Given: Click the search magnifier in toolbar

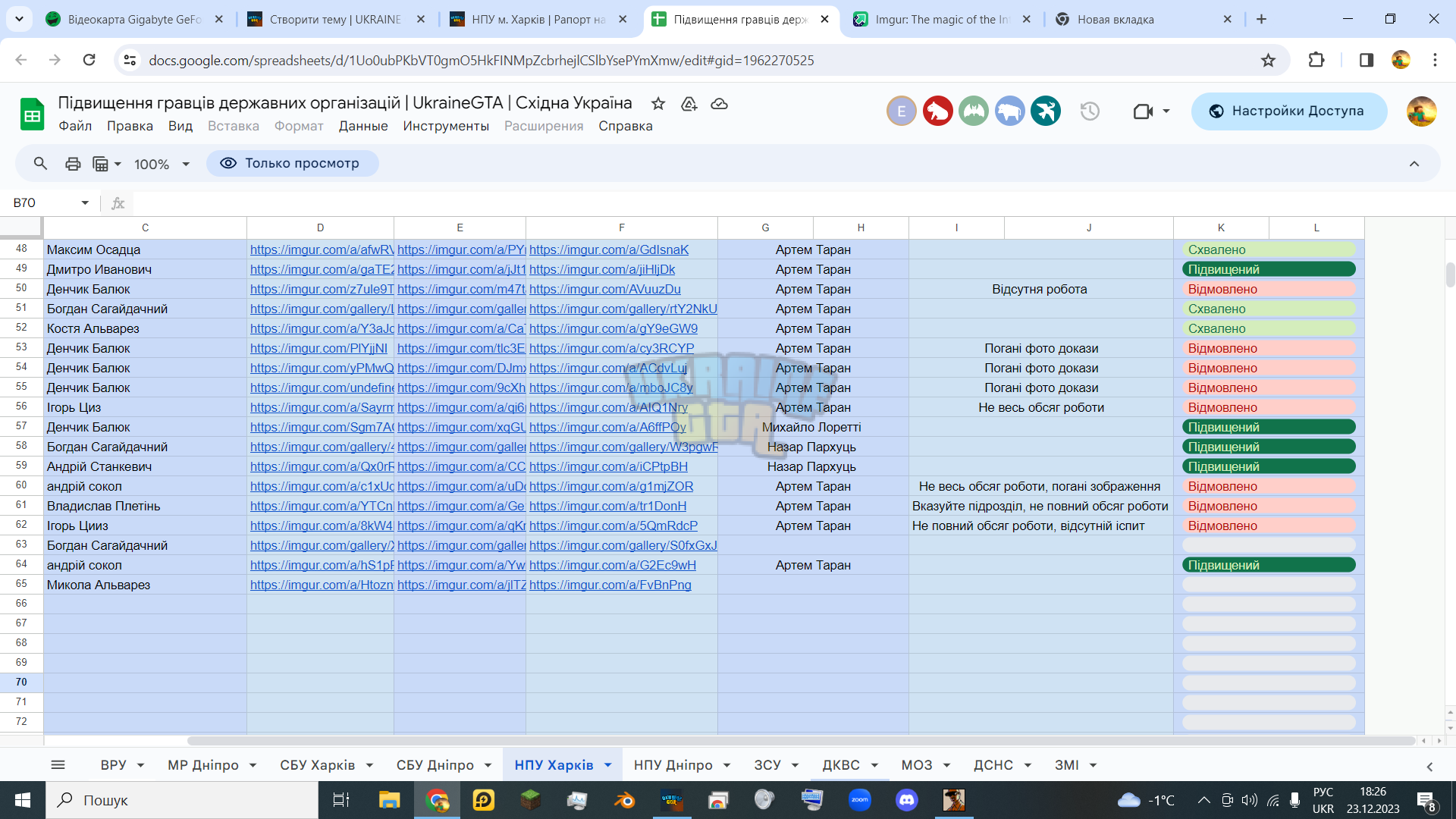Looking at the screenshot, I should coord(40,163).
